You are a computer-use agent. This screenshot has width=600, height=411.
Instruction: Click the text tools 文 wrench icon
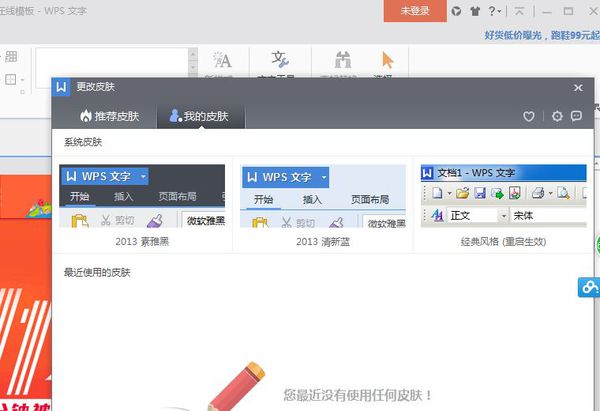coord(280,60)
